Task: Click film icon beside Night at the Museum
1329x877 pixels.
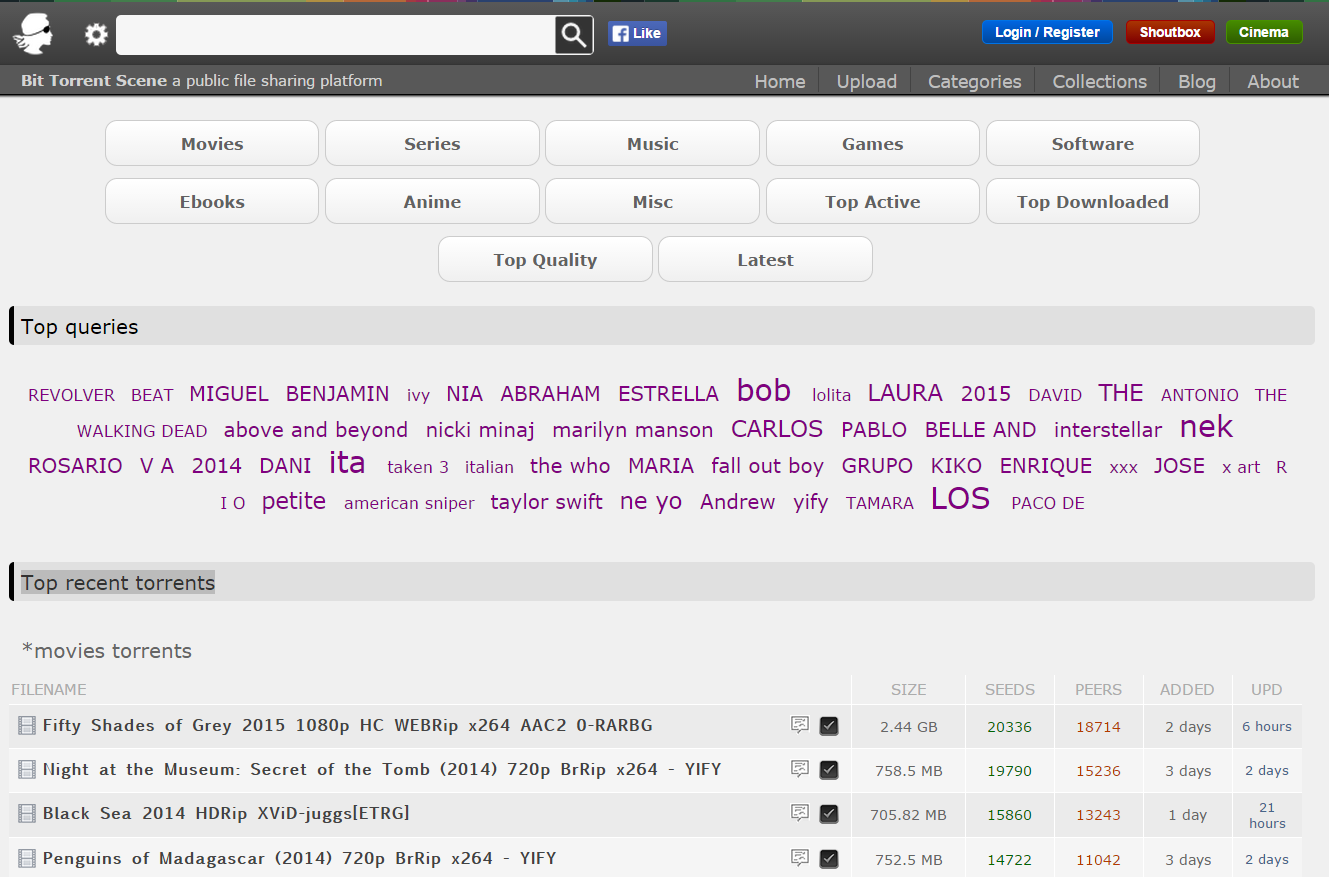Action: pos(27,770)
